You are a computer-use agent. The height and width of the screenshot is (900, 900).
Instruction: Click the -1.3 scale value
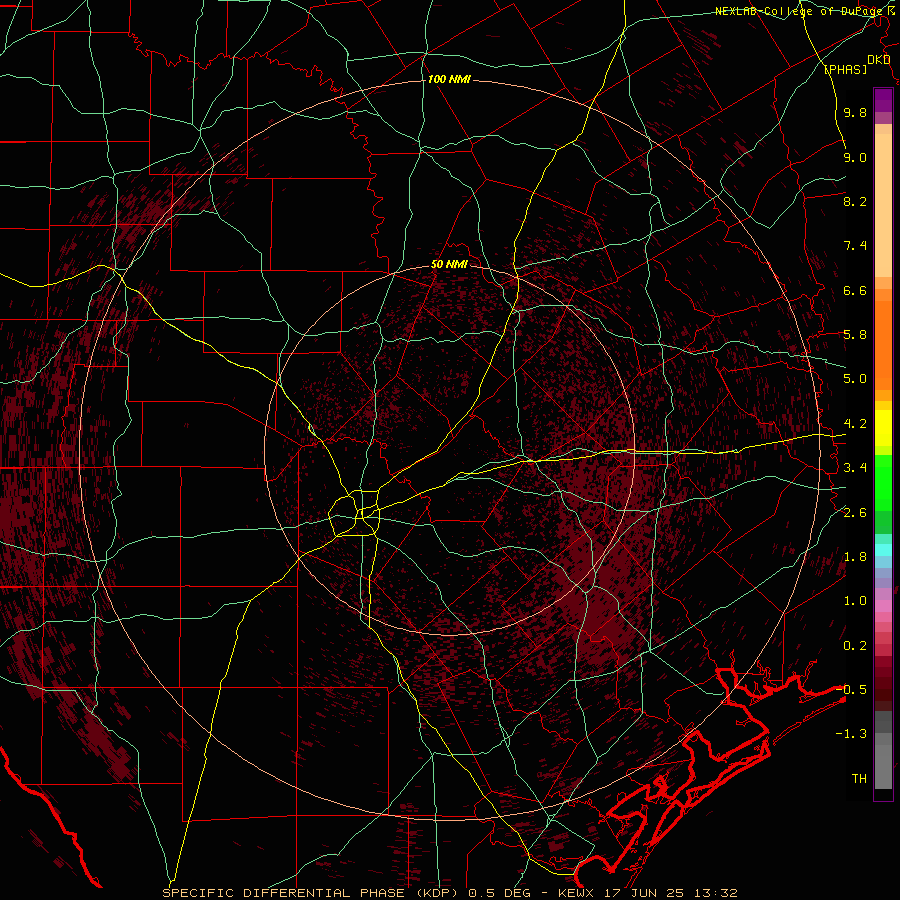(851, 734)
